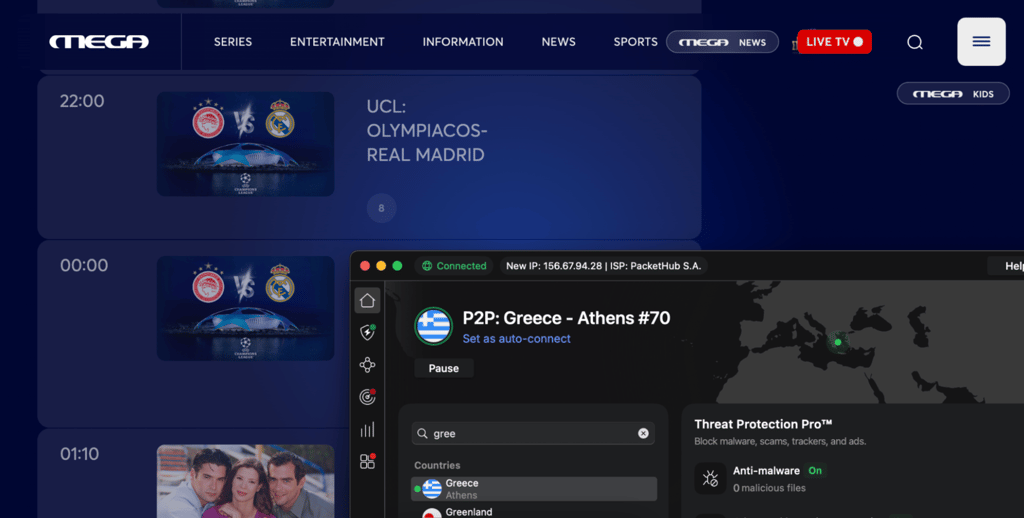Click the Connected globe status icon
1024x518 pixels.
tap(427, 266)
